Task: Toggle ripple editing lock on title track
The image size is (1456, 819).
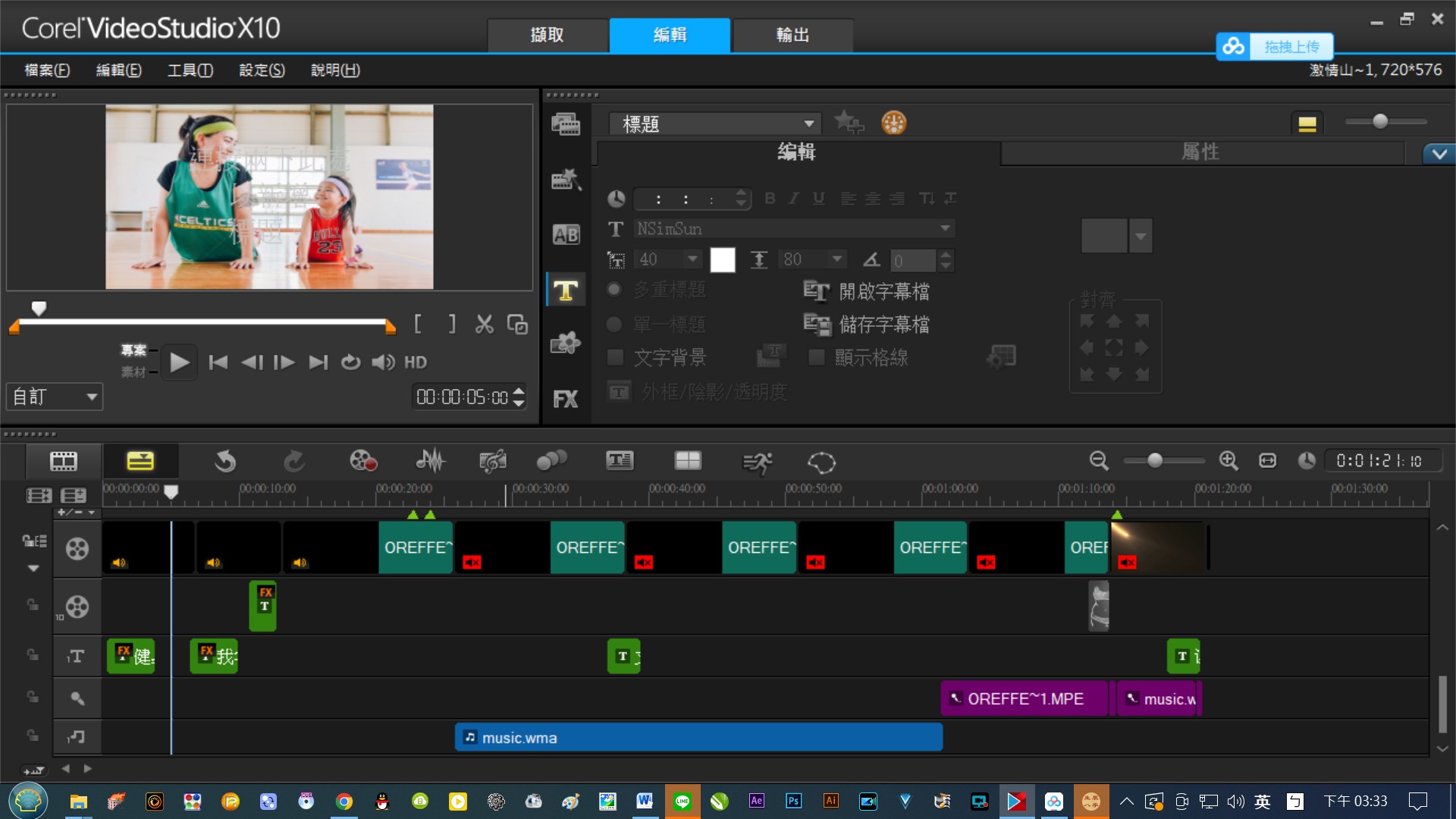Action: click(x=33, y=654)
